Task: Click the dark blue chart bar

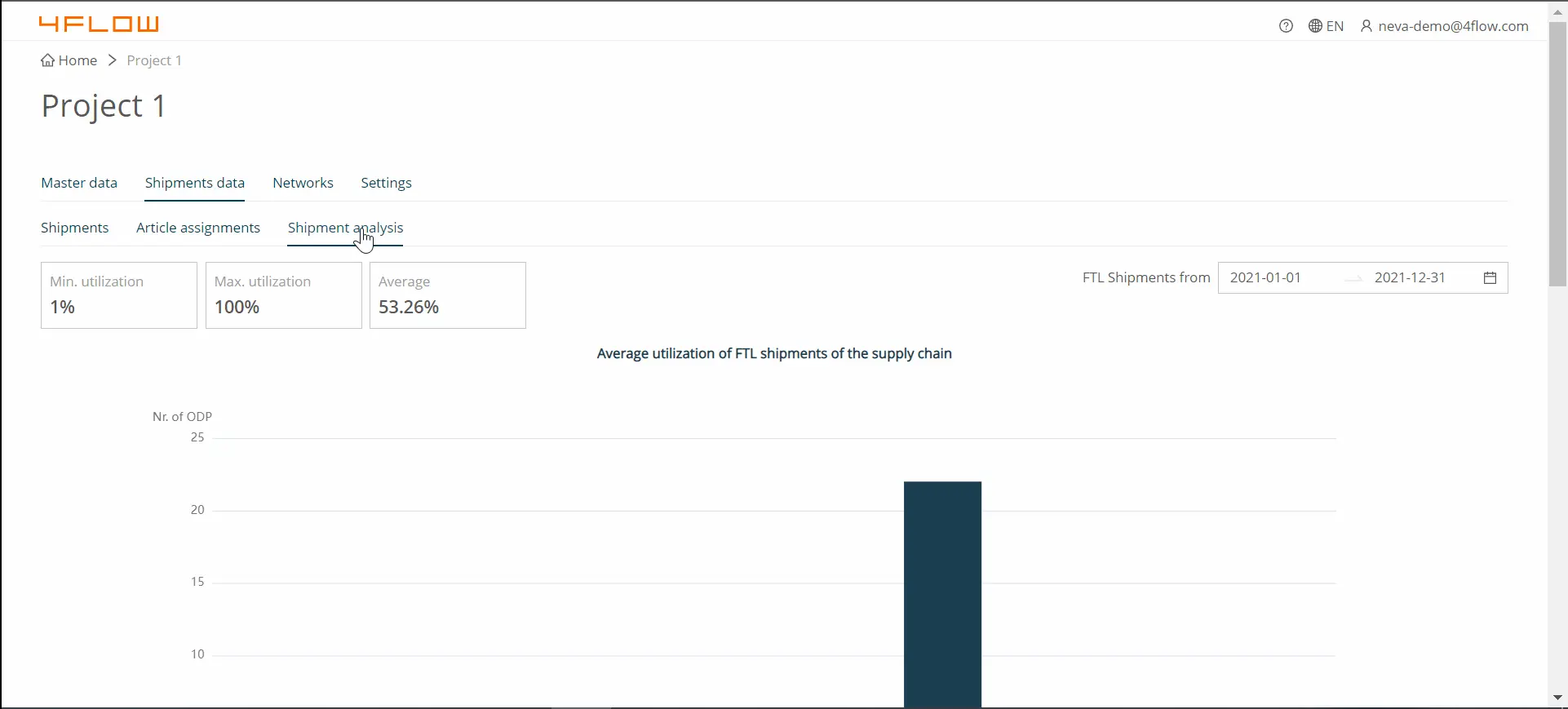Action: tap(942, 594)
